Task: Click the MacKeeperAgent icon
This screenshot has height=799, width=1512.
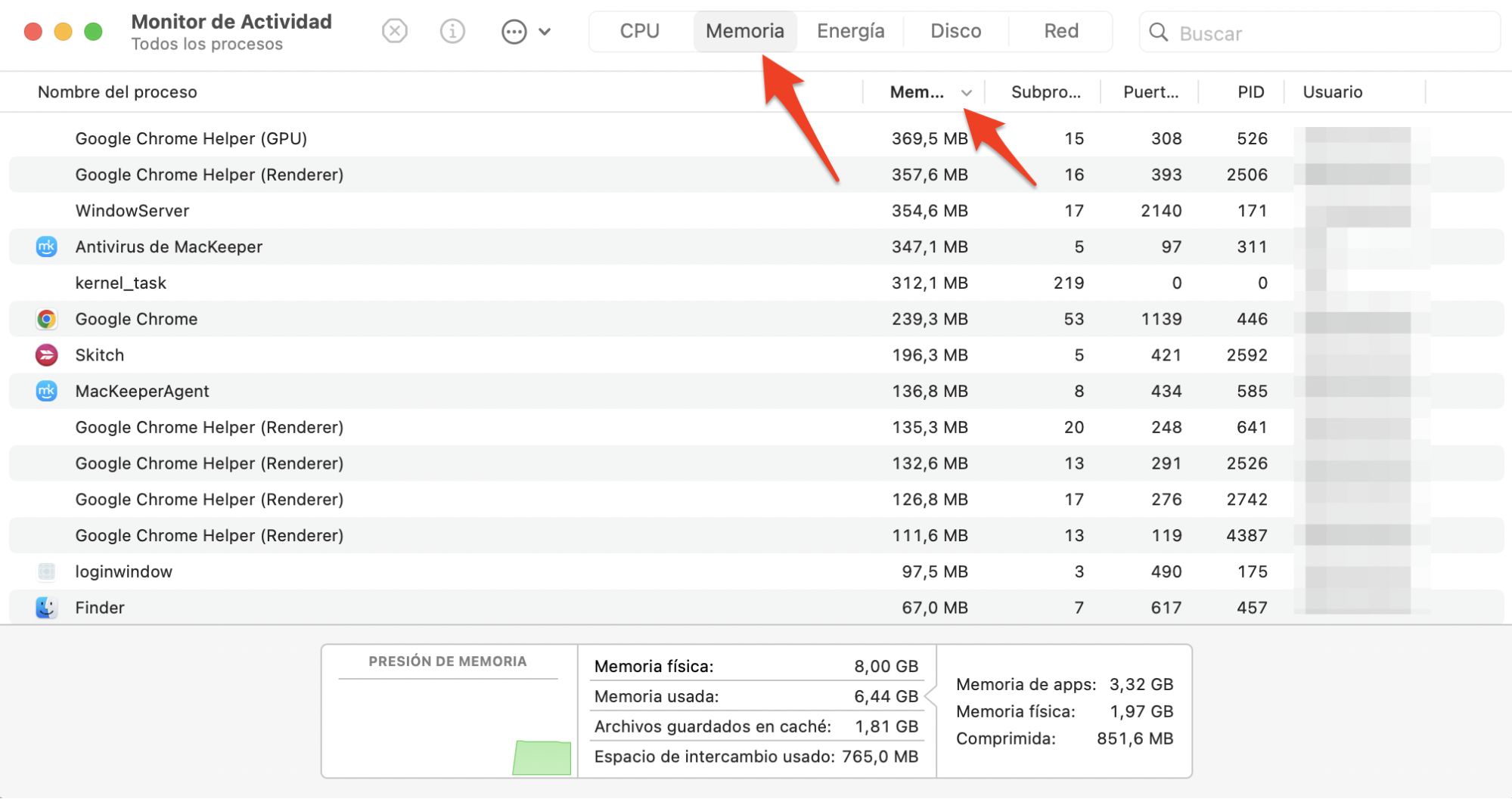Action: pos(46,391)
